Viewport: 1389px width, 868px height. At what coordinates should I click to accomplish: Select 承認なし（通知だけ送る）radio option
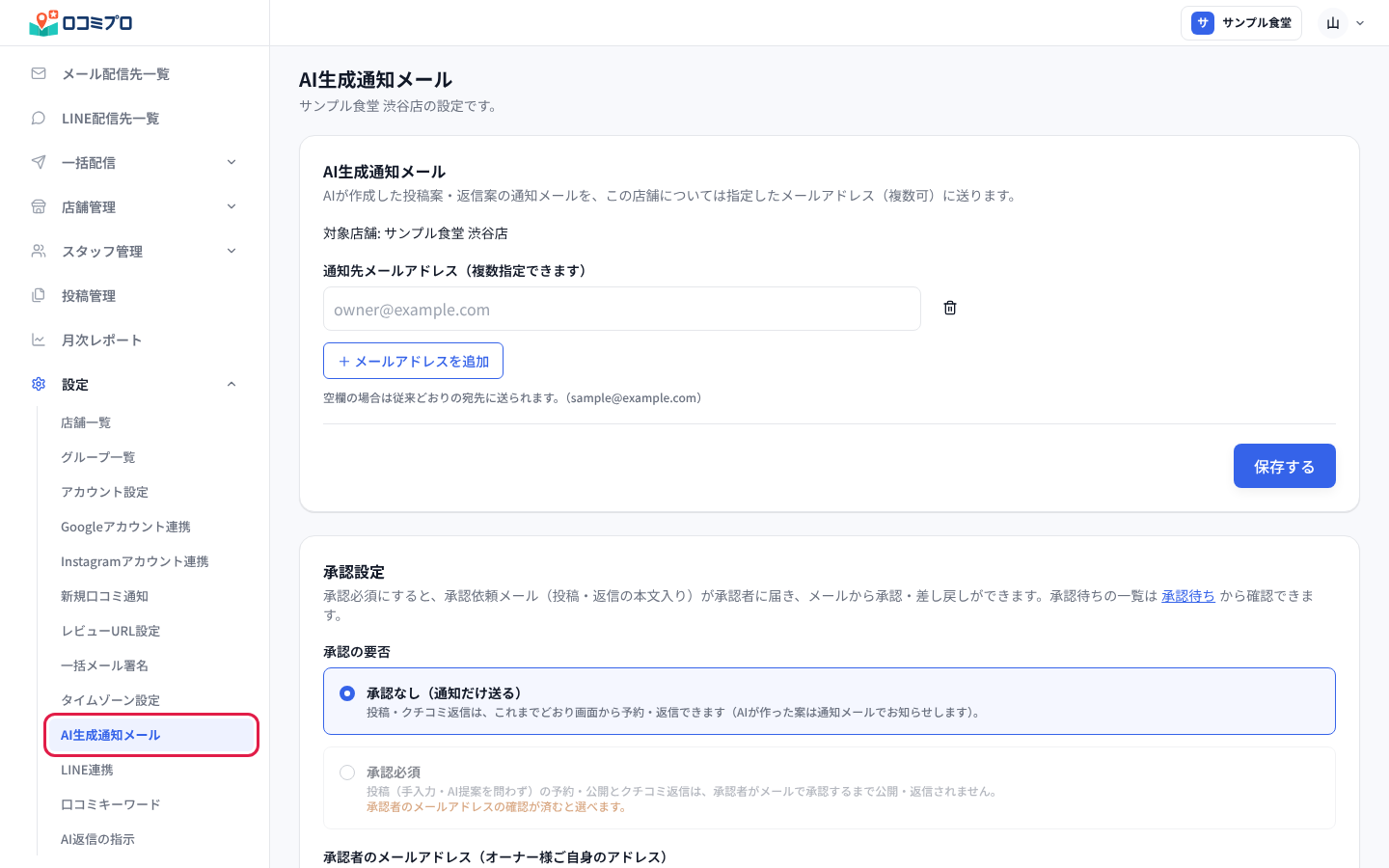click(347, 693)
